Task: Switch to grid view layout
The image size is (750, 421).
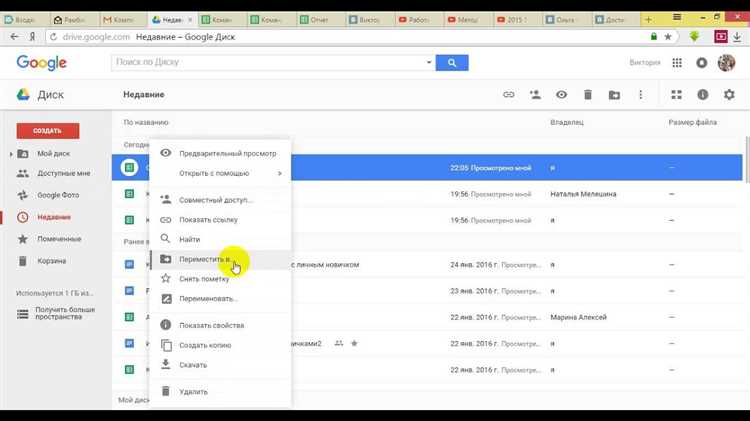Action: tap(676, 95)
